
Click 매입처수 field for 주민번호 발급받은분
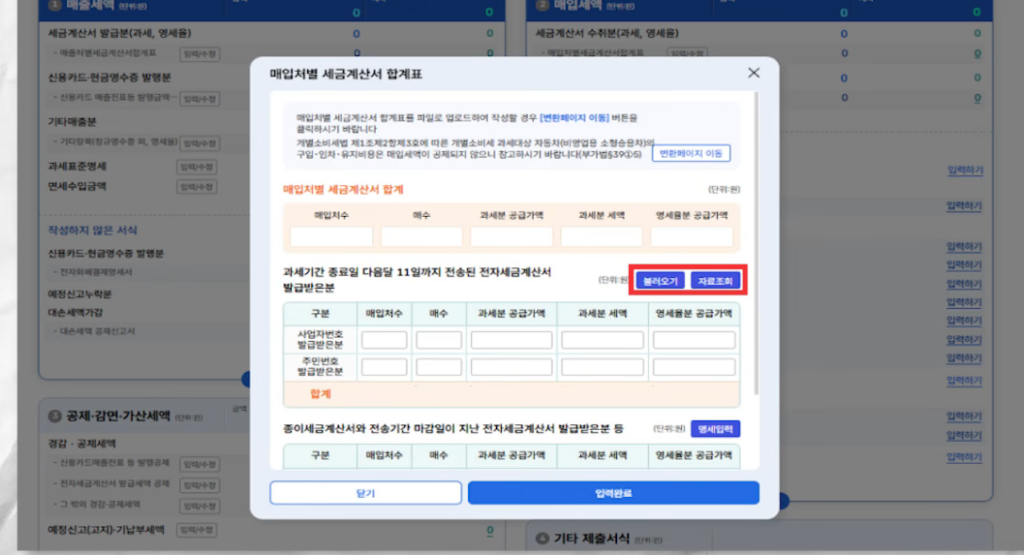point(384,367)
